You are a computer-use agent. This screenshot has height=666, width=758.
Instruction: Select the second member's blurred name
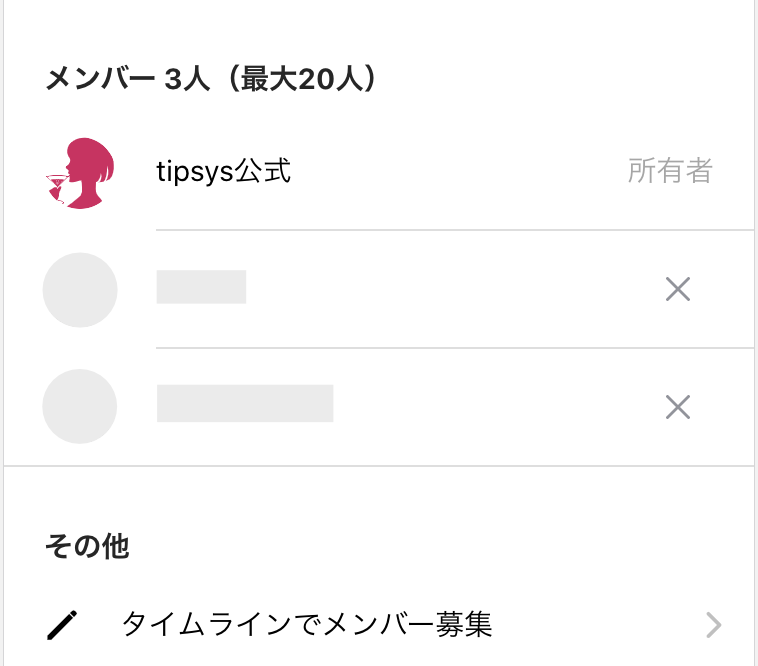point(201,287)
